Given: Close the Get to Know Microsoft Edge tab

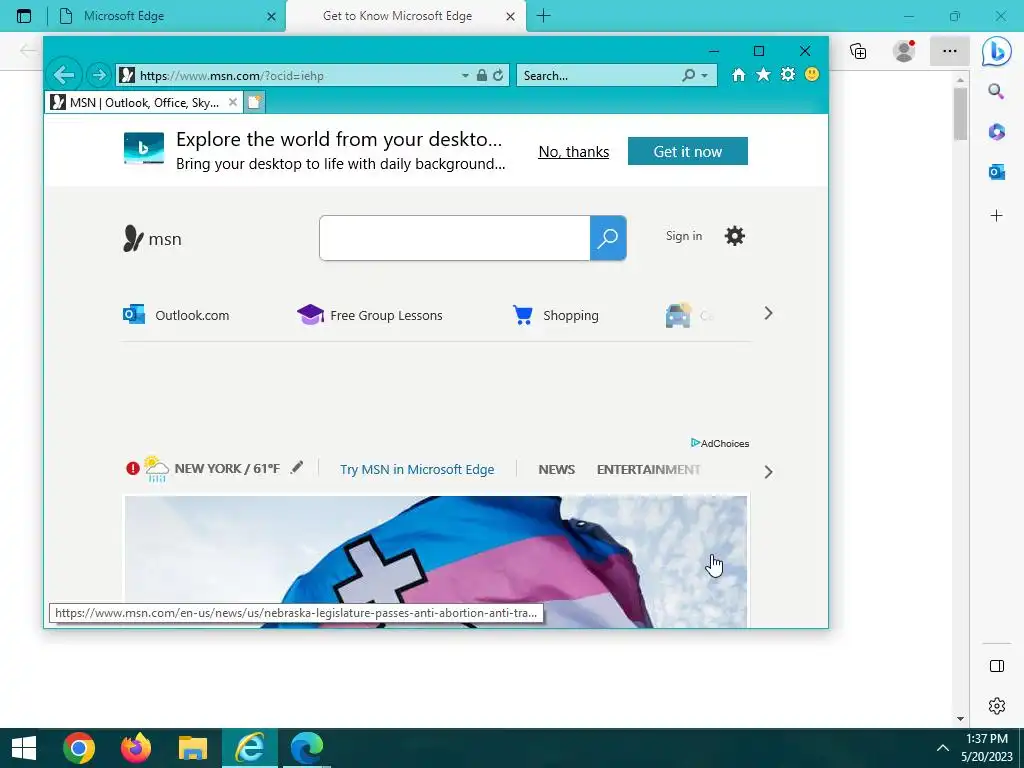Looking at the screenshot, I should click(511, 16).
